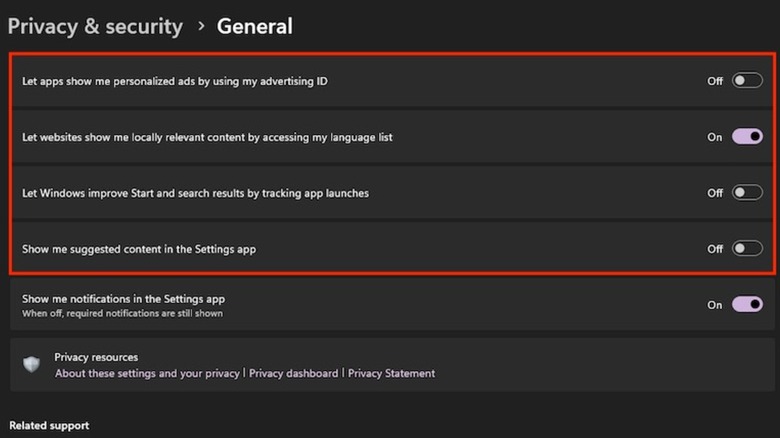Click the Privacy resources shield icon
Viewport: 780px width, 438px height.
coord(32,365)
